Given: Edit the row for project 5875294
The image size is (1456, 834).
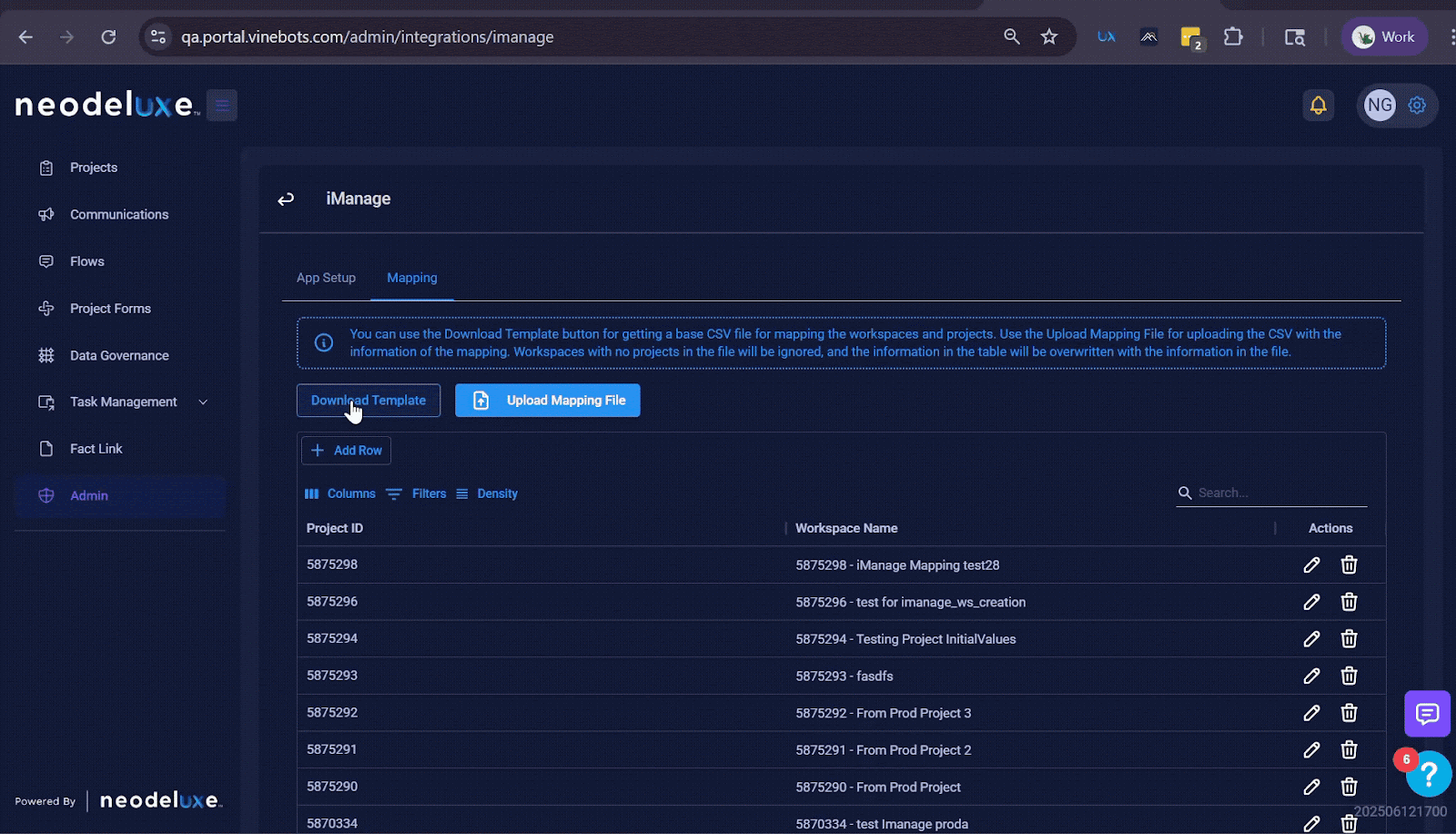Looking at the screenshot, I should pyautogui.click(x=1311, y=639).
